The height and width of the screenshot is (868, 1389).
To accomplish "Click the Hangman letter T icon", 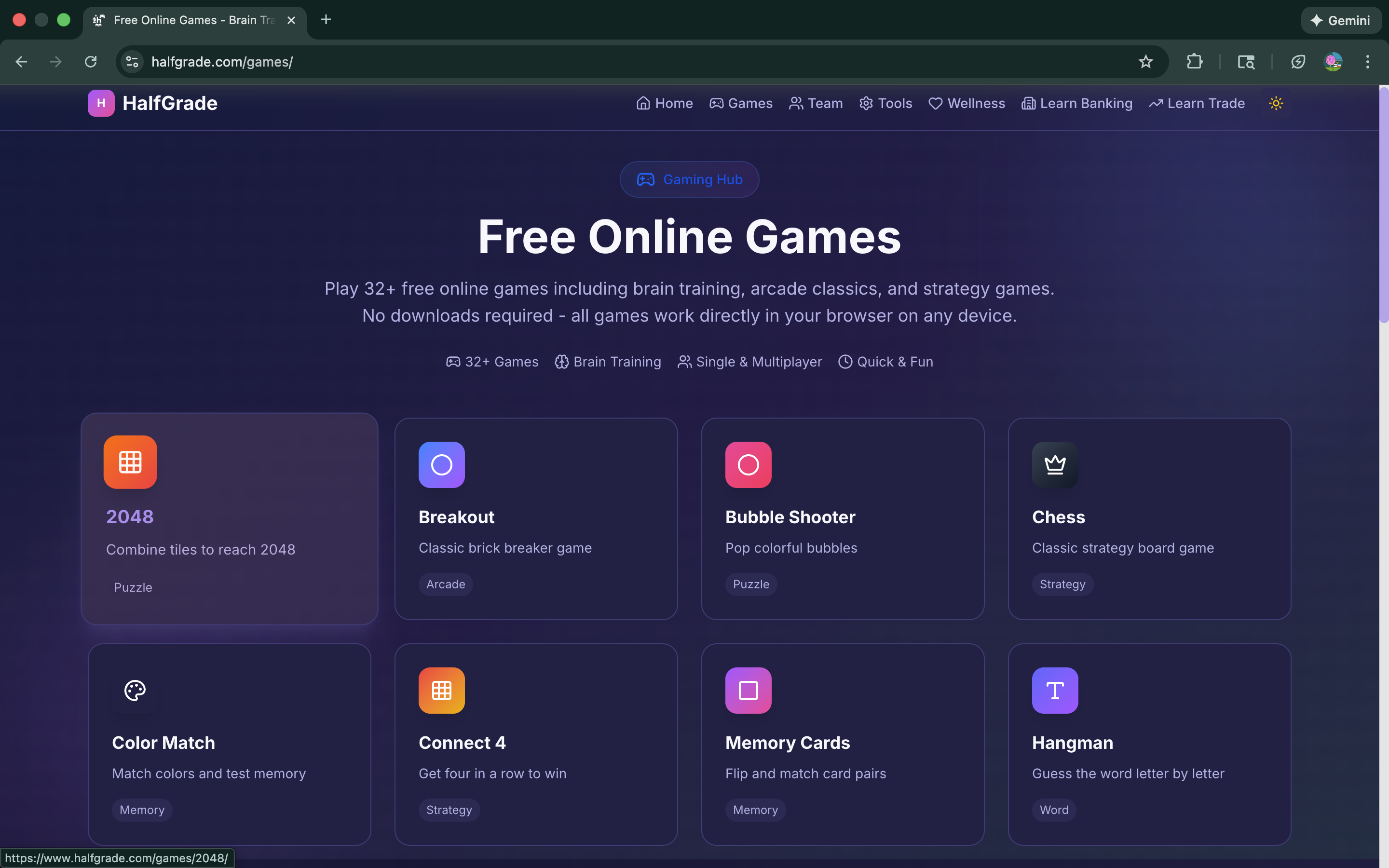I will 1054,690.
